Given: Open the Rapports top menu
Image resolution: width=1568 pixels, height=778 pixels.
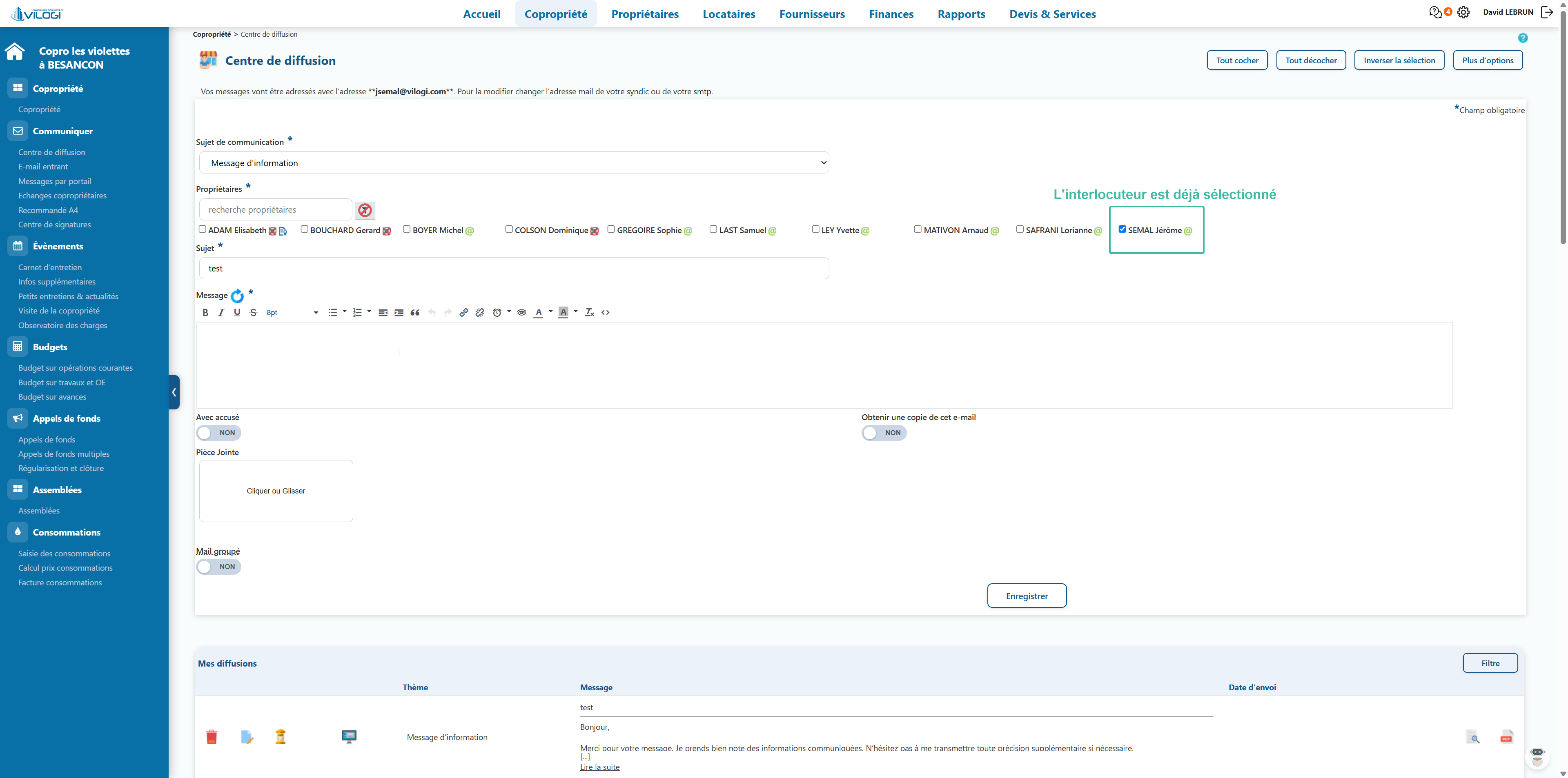Looking at the screenshot, I should (x=961, y=14).
